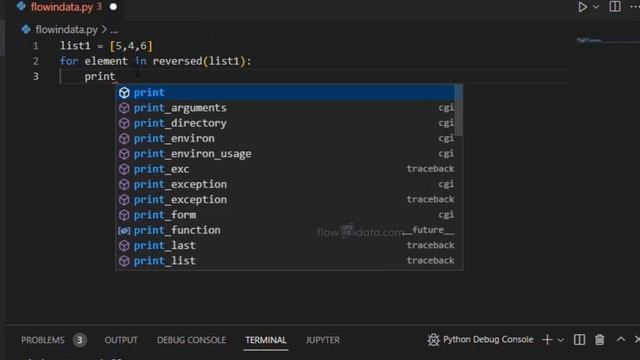
Task: Split the editor to the right
Action: click(x=615, y=7)
